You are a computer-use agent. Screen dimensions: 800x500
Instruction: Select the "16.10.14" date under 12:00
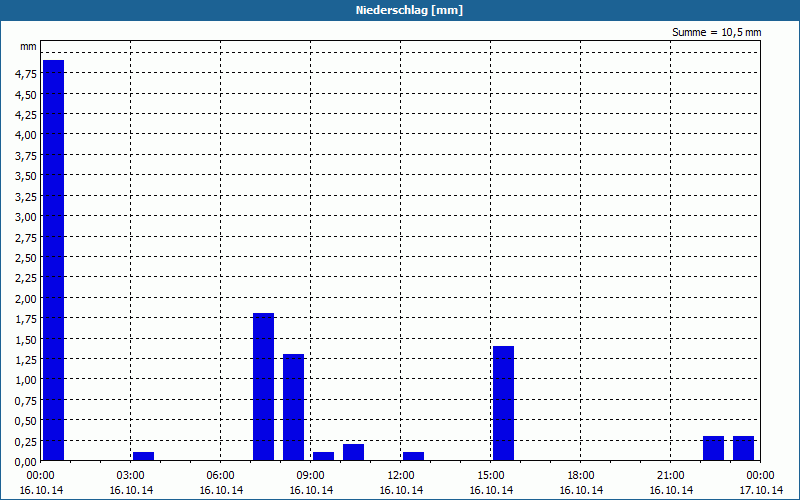pos(401,490)
